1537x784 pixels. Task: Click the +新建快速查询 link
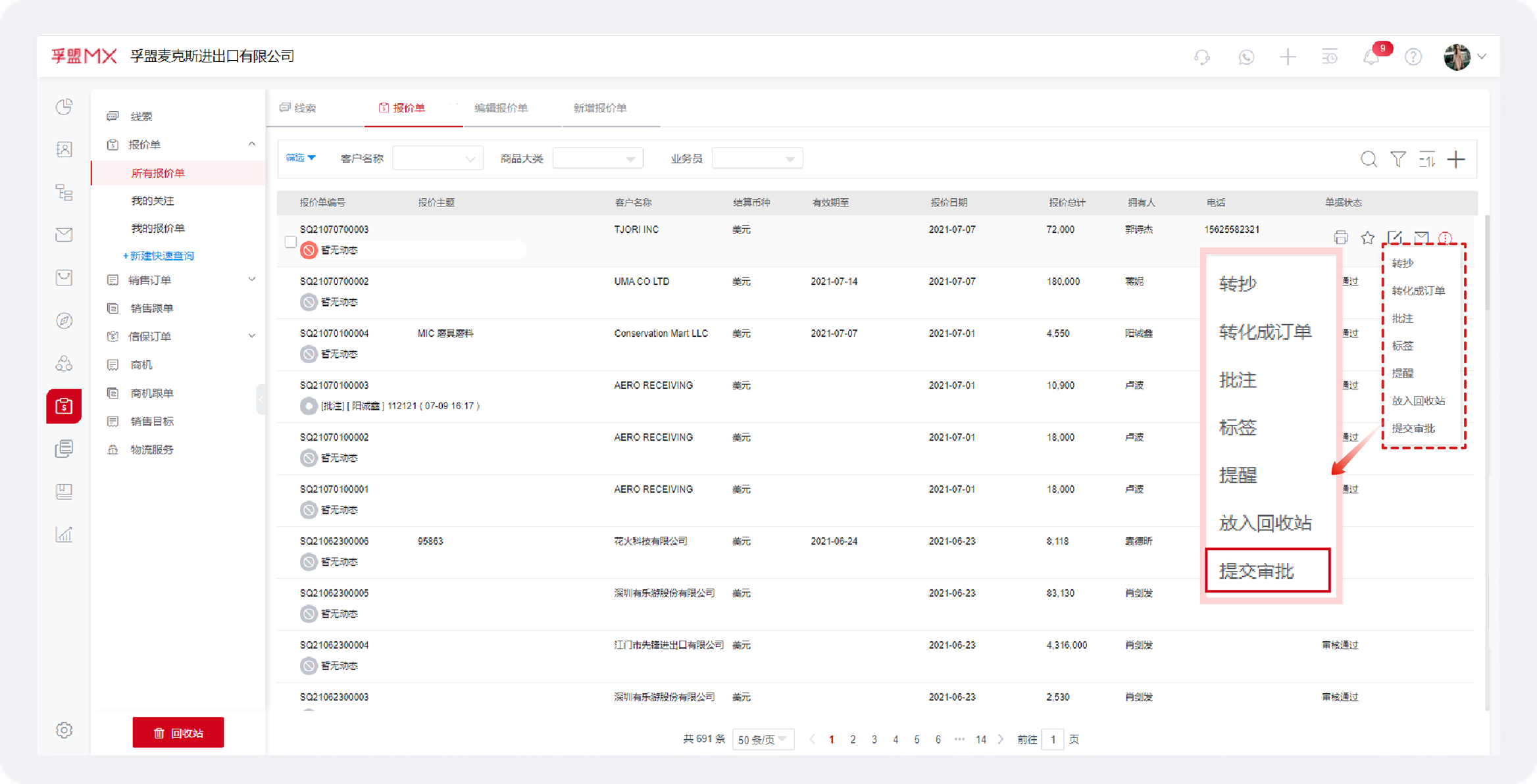pyautogui.click(x=159, y=256)
